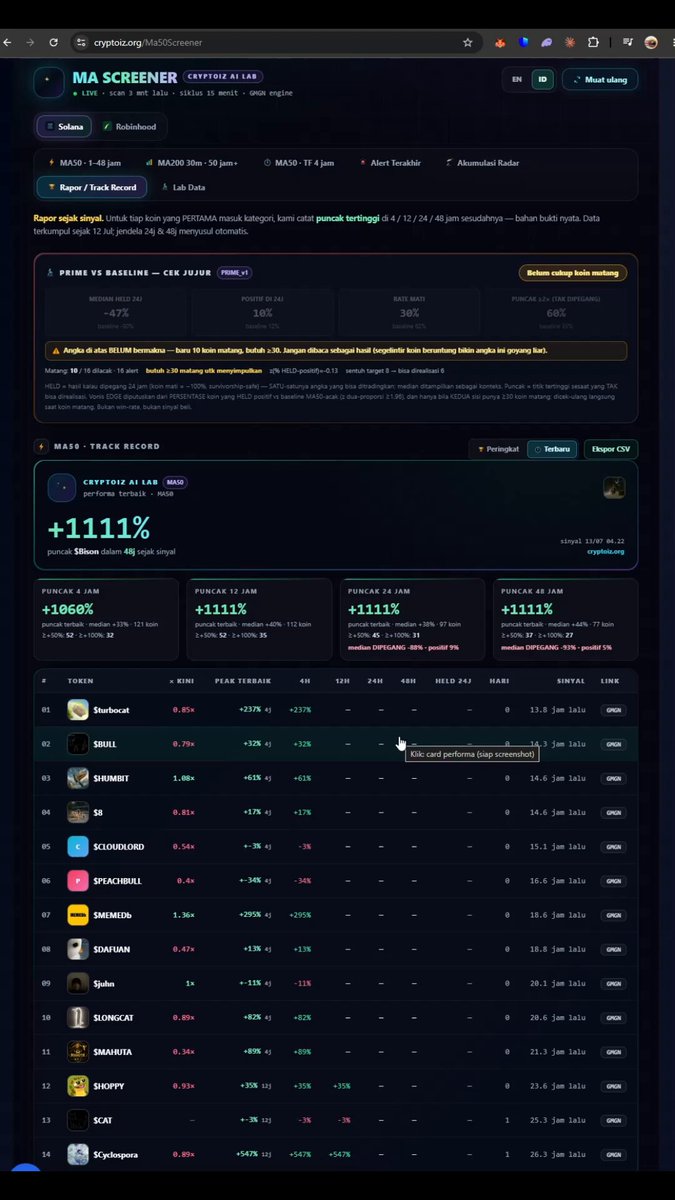Sort track record by Peringkat

(x=496, y=449)
